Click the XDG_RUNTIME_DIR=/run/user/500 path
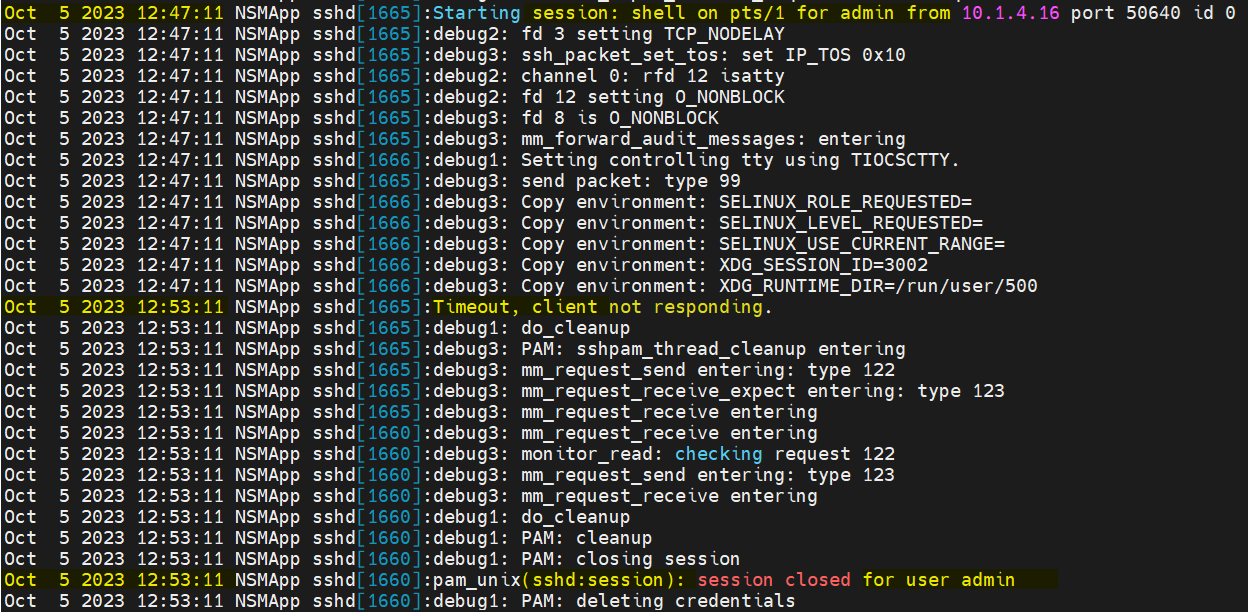The width and height of the screenshot is (1248, 612). pyautogui.click(x=878, y=286)
